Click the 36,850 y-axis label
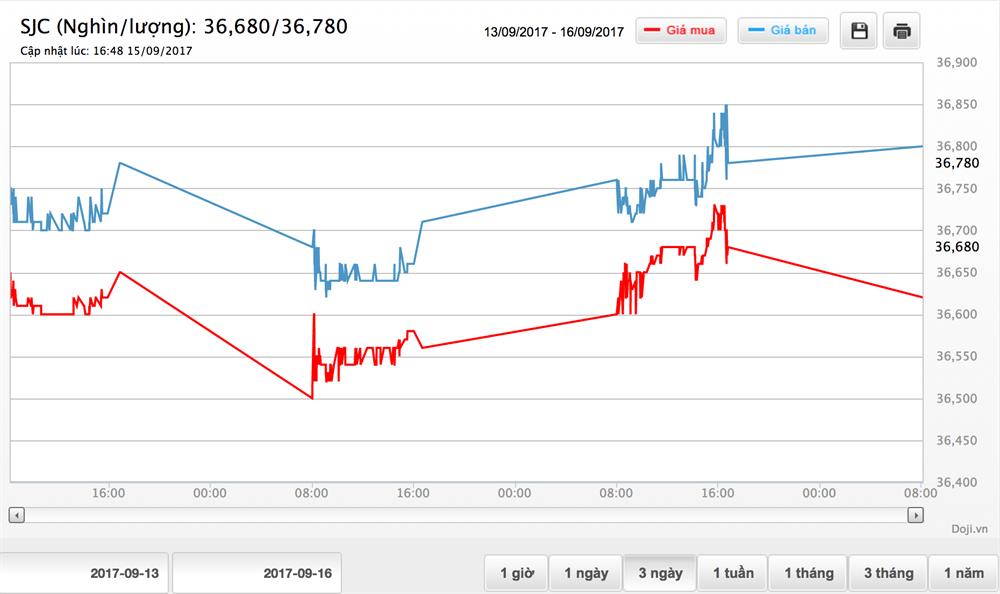Image resolution: width=1000 pixels, height=594 pixels. point(957,105)
